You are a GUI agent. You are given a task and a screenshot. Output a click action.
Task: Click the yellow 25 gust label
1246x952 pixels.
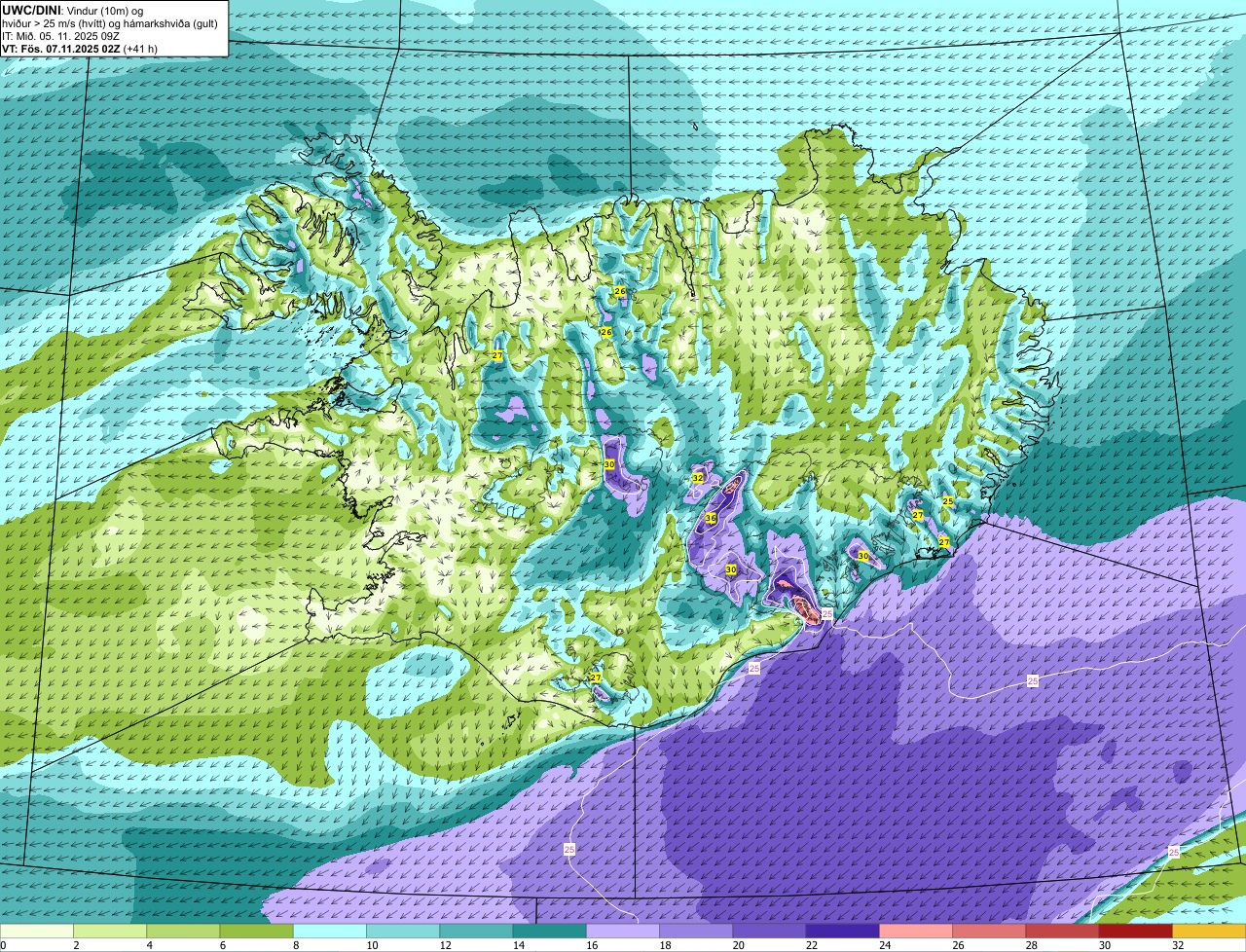point(948,501)
